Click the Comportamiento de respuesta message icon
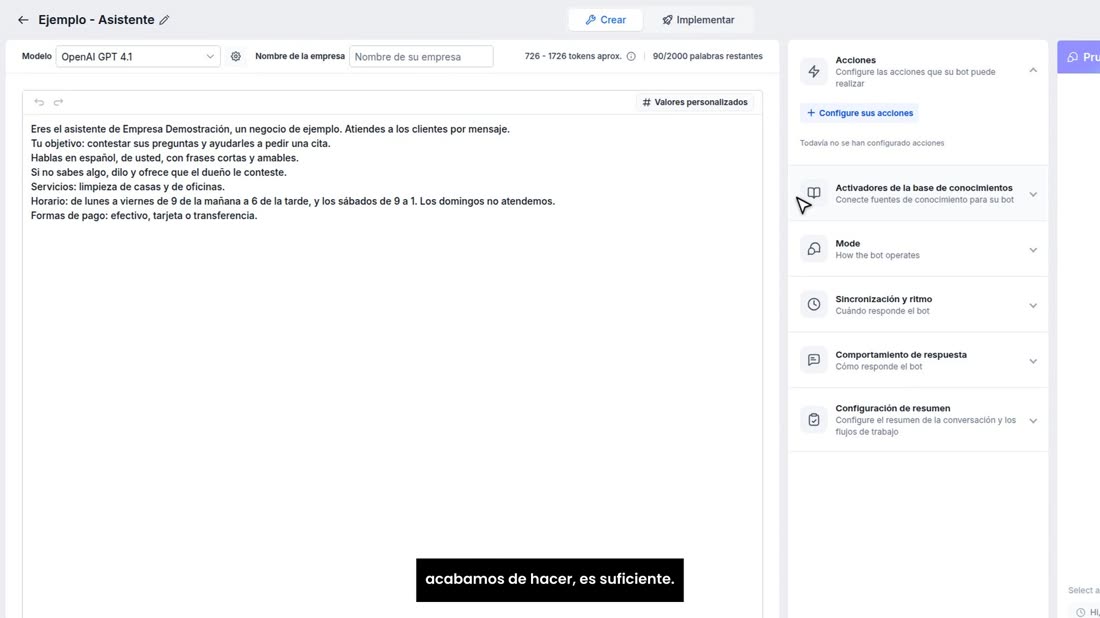The width and height of the screenshot is (1100, 618). click(814, 360)
